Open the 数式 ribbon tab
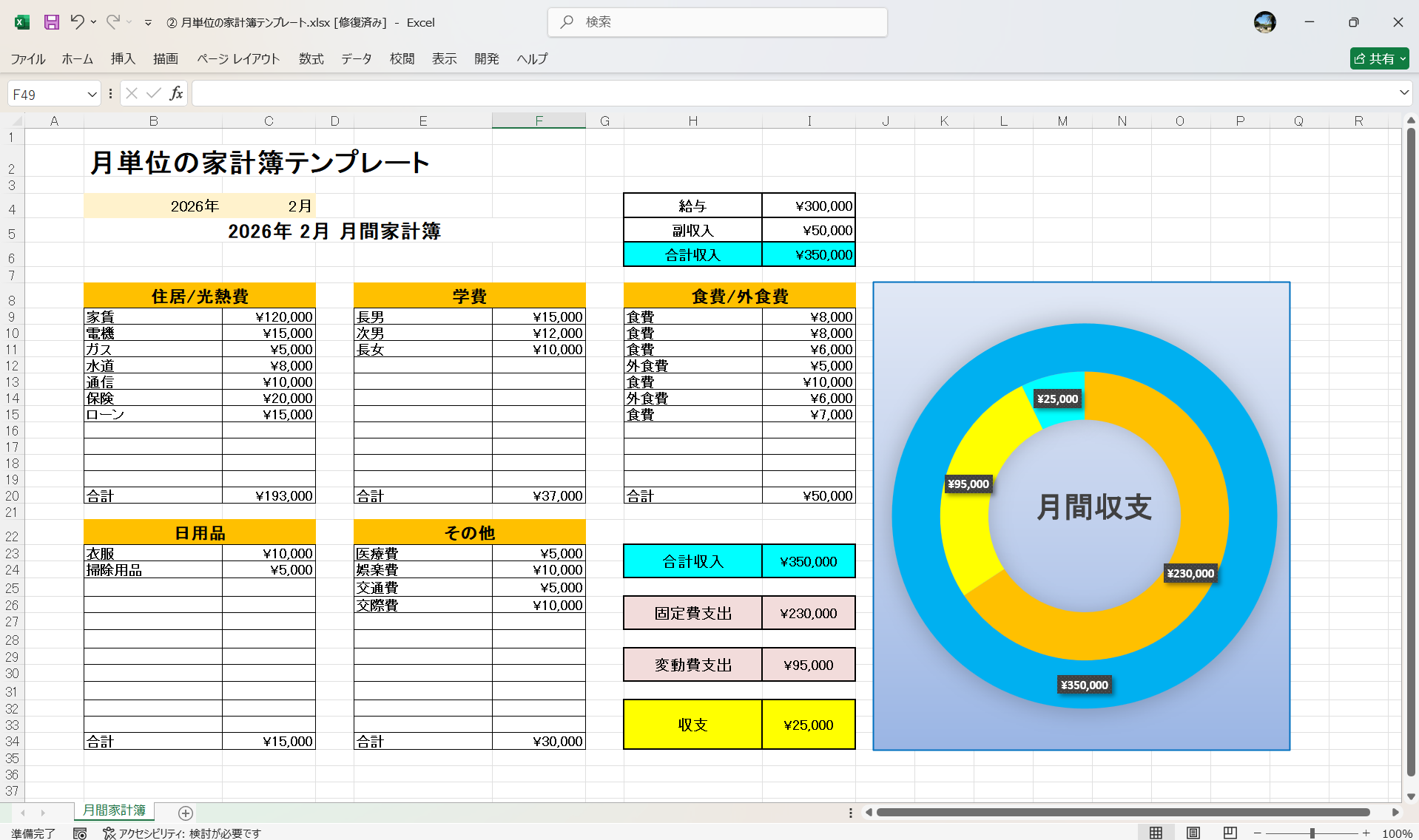The image size is (1419, 840). click(x=311, y=59)
